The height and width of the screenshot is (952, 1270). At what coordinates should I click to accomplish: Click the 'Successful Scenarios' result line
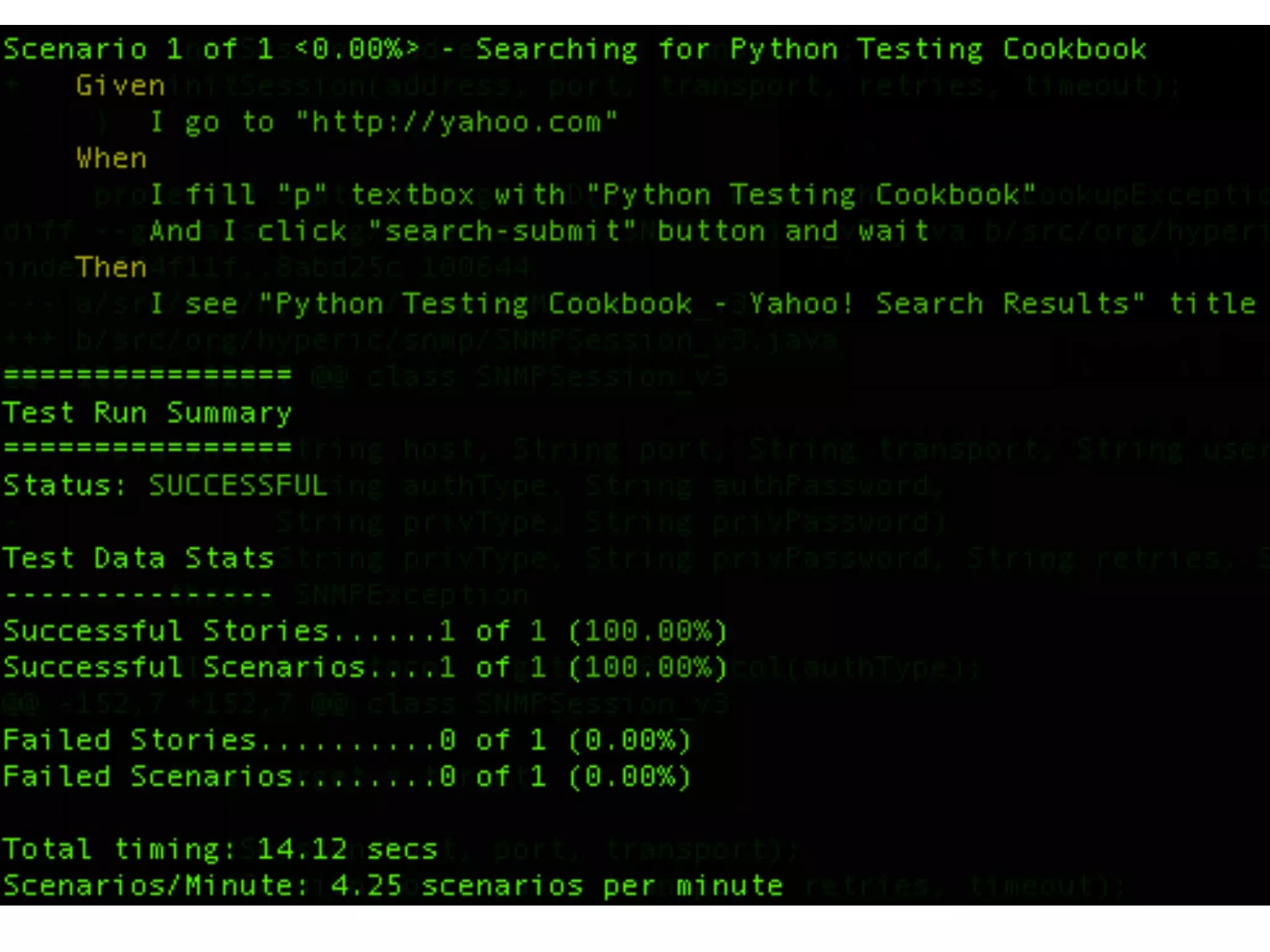(365, 668)
